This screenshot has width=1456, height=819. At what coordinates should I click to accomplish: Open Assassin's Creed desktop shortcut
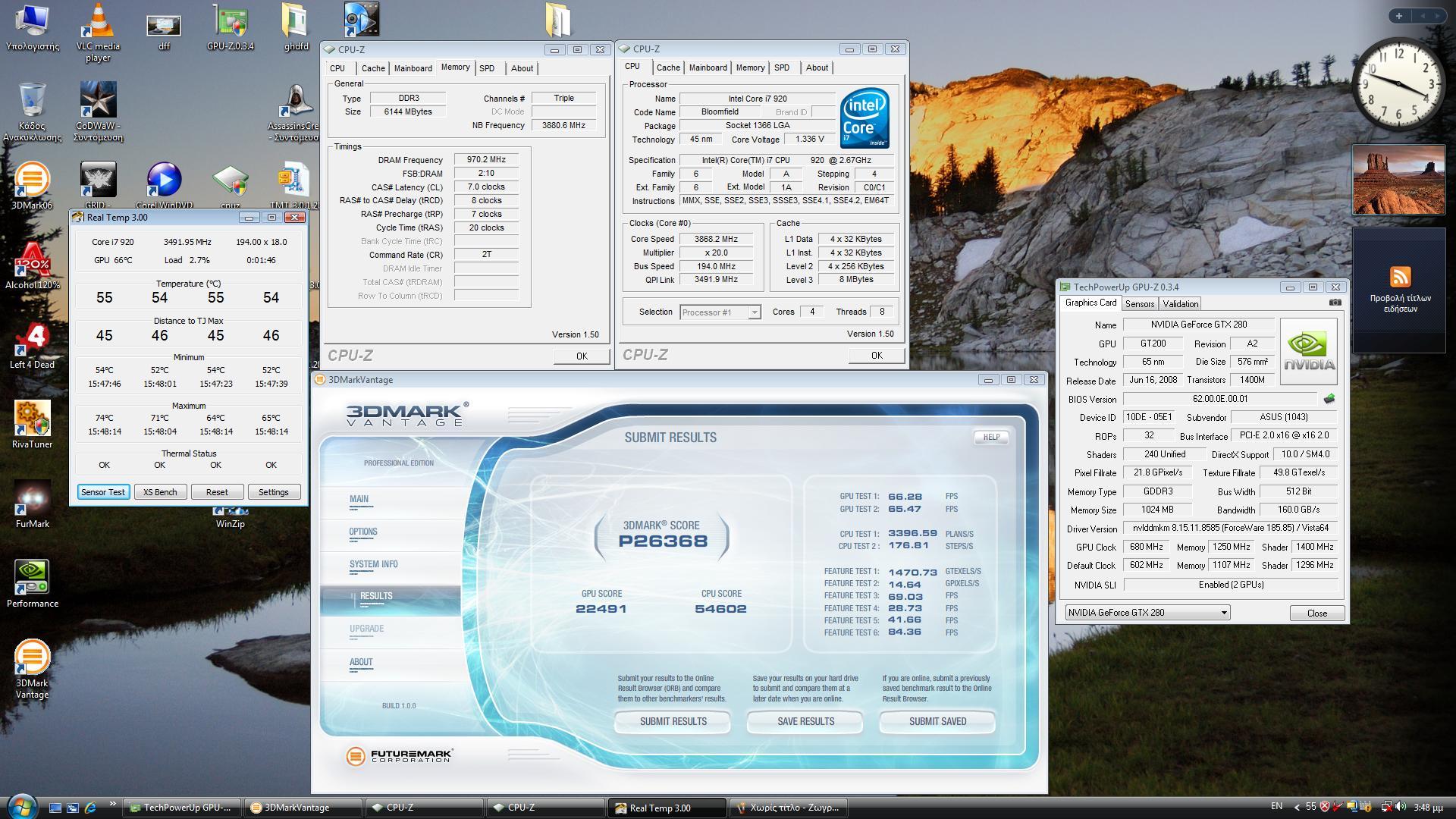[294, 111]
